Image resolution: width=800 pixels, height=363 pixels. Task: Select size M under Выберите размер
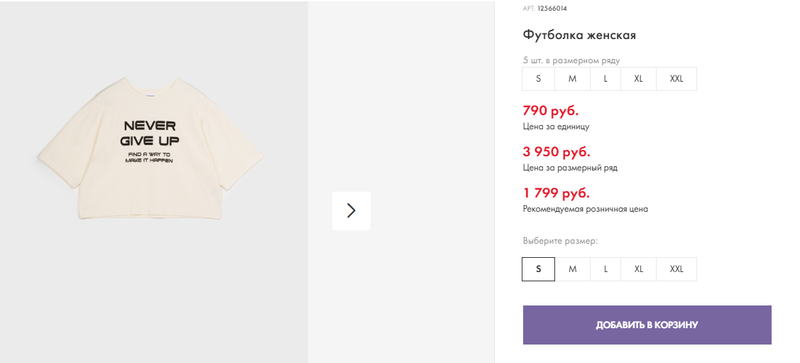click(x=572, y=269)
